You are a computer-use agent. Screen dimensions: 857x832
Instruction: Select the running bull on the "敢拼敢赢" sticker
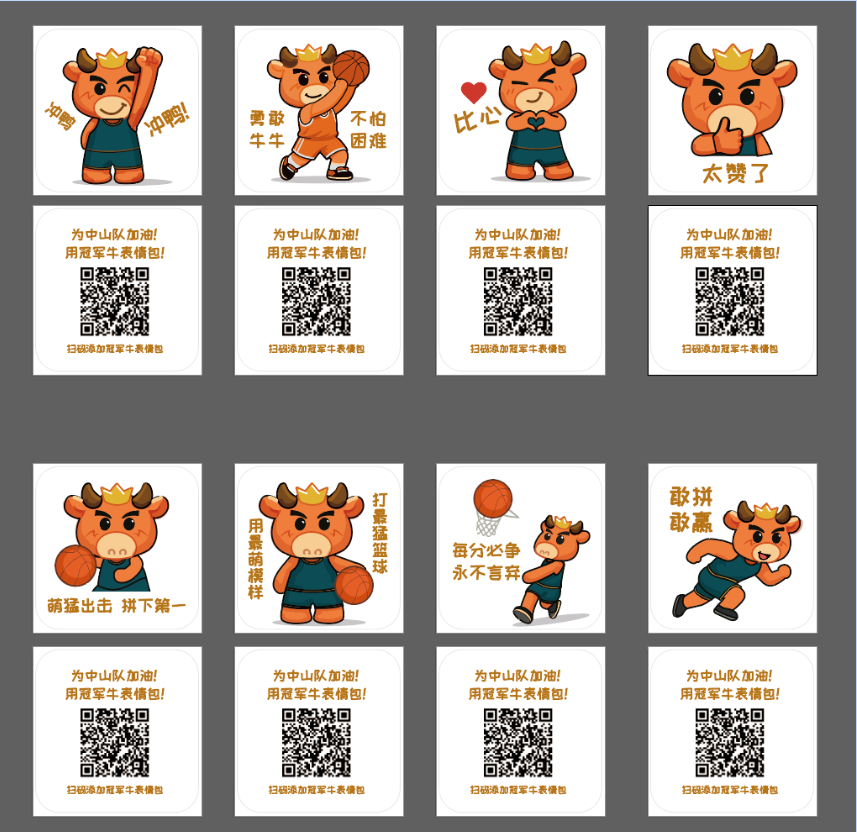point(745,560)
